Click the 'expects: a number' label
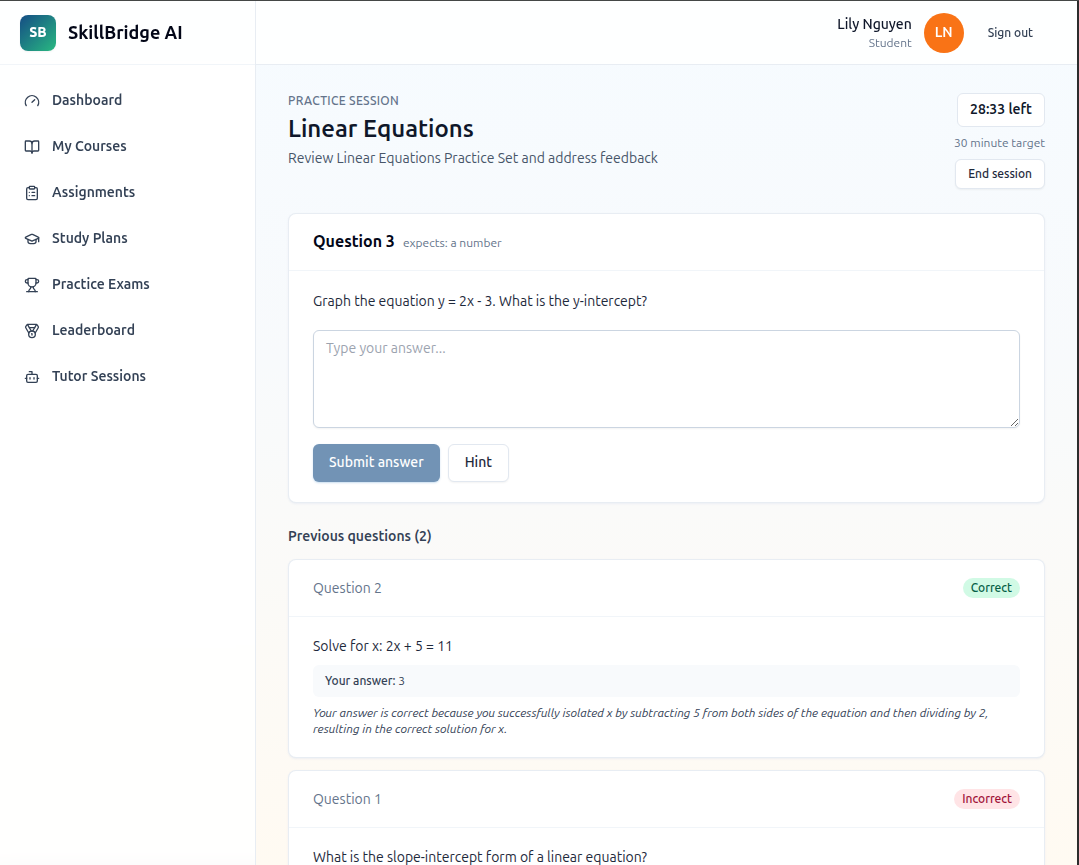The width and height of the screenshot is (1079, 865). 452,243
